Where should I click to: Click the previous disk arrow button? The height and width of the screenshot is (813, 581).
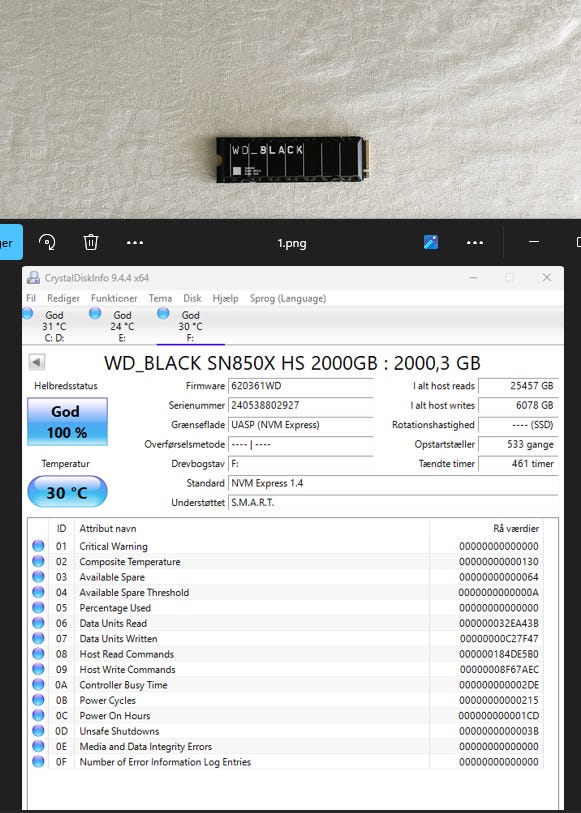click(37, 362)
